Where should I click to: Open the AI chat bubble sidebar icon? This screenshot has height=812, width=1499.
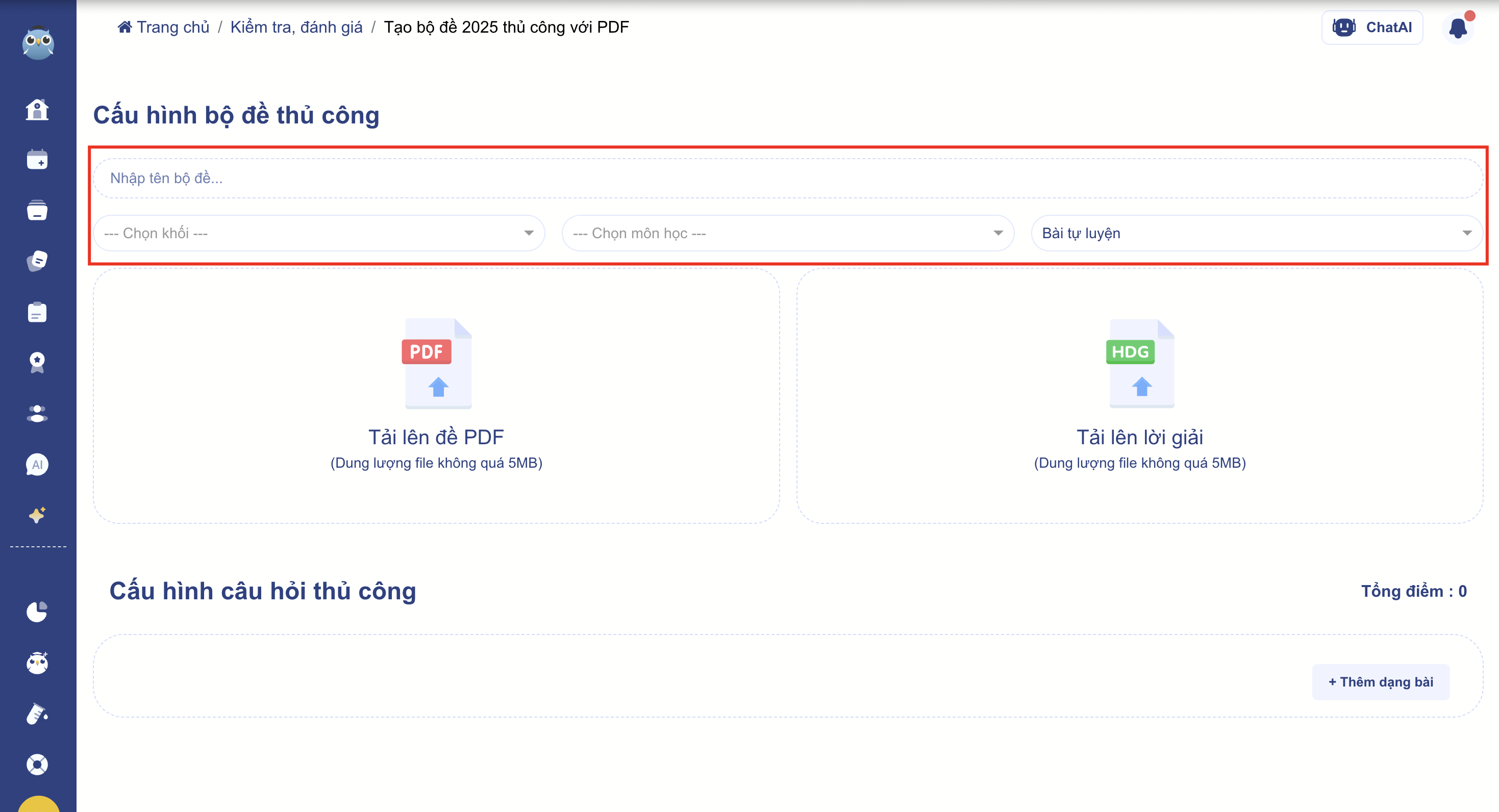[x=37, y=464]
